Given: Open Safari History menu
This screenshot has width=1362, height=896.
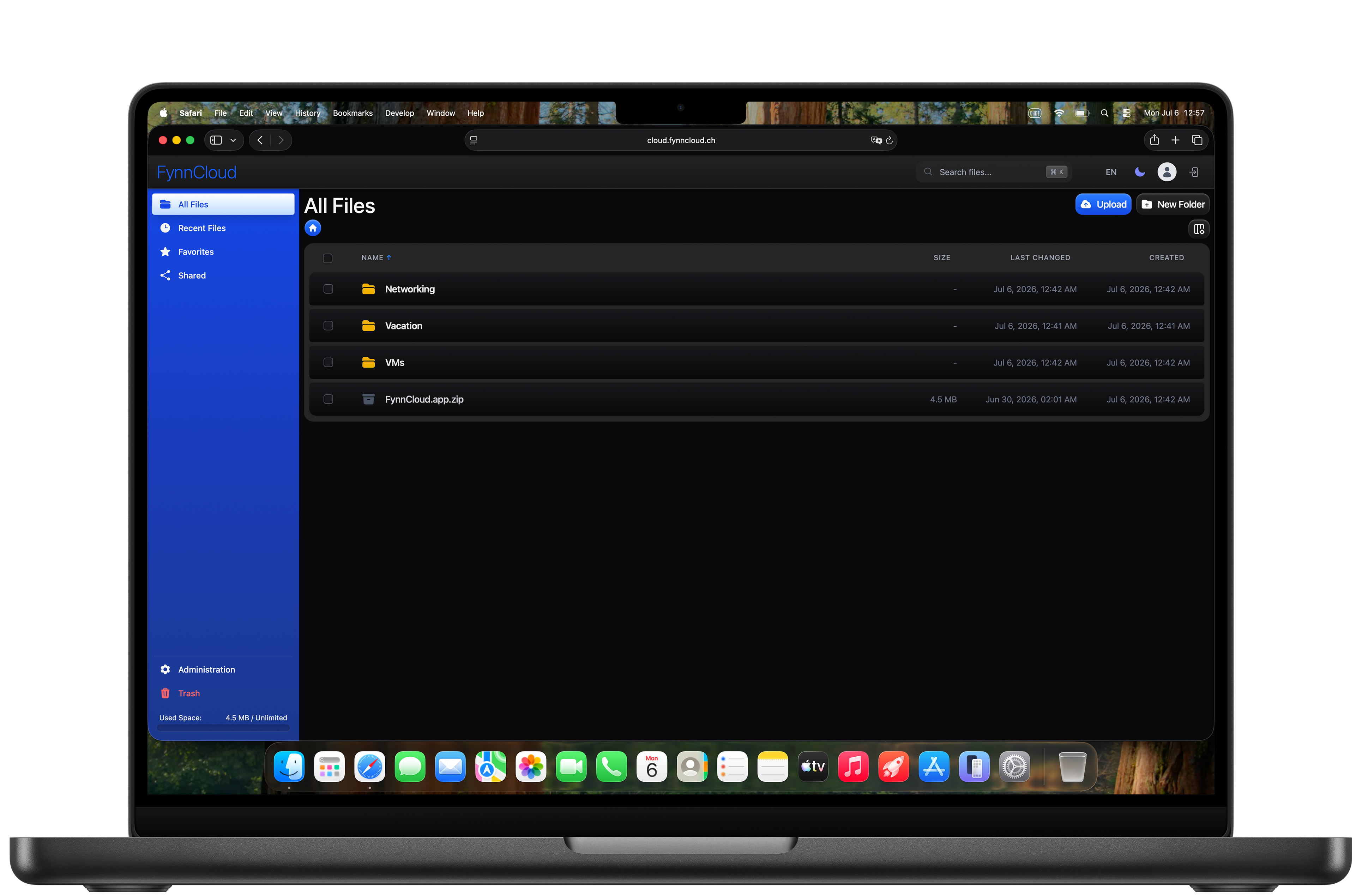Looking at the screenshot, I should 307,113.
